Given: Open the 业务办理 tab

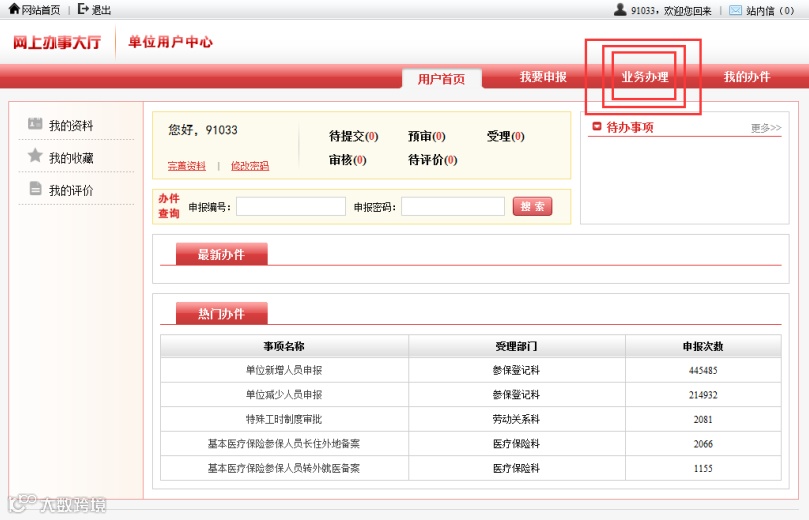Looking at the screenshot, I should [x=645, y=77].
